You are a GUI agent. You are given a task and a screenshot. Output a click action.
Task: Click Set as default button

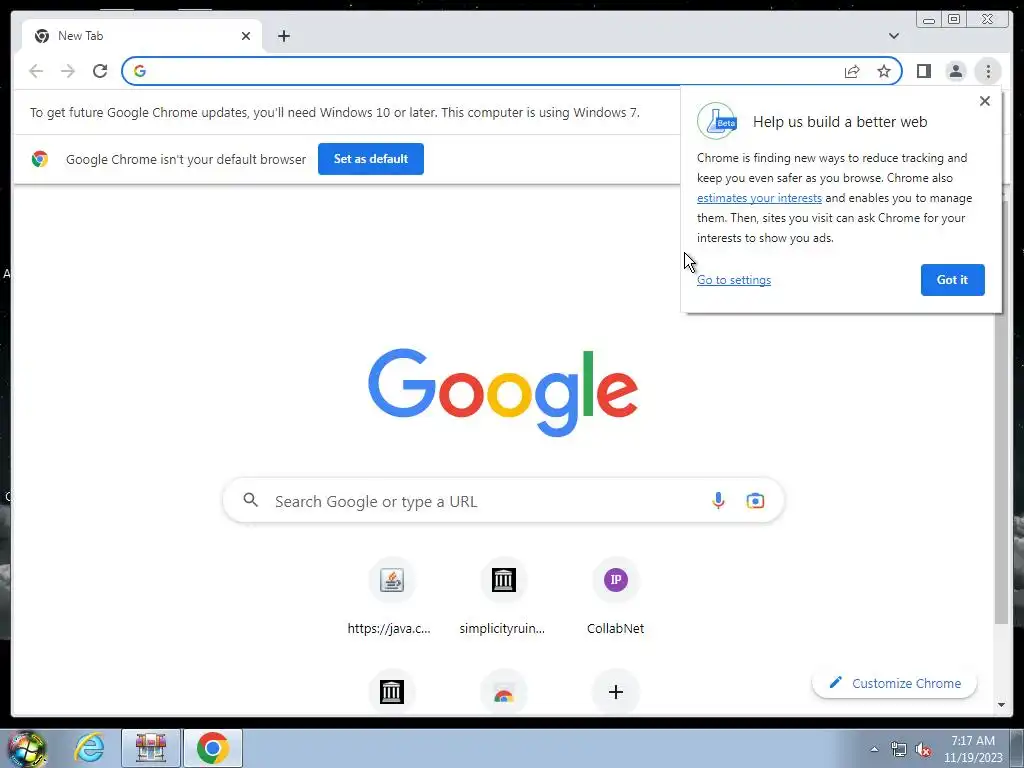[370, 159]
